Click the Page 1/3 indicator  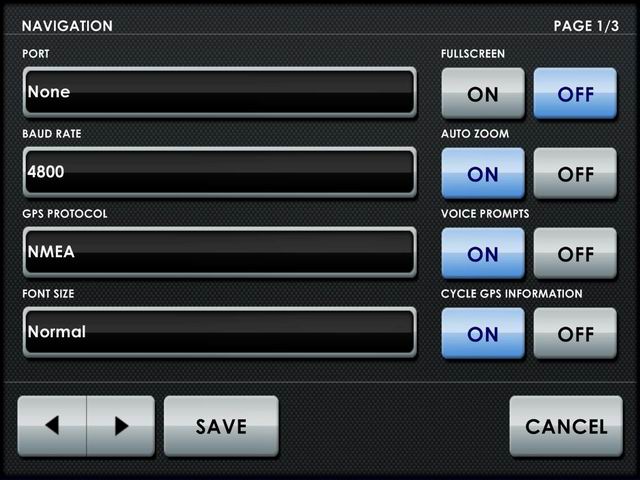pos(586,26)
